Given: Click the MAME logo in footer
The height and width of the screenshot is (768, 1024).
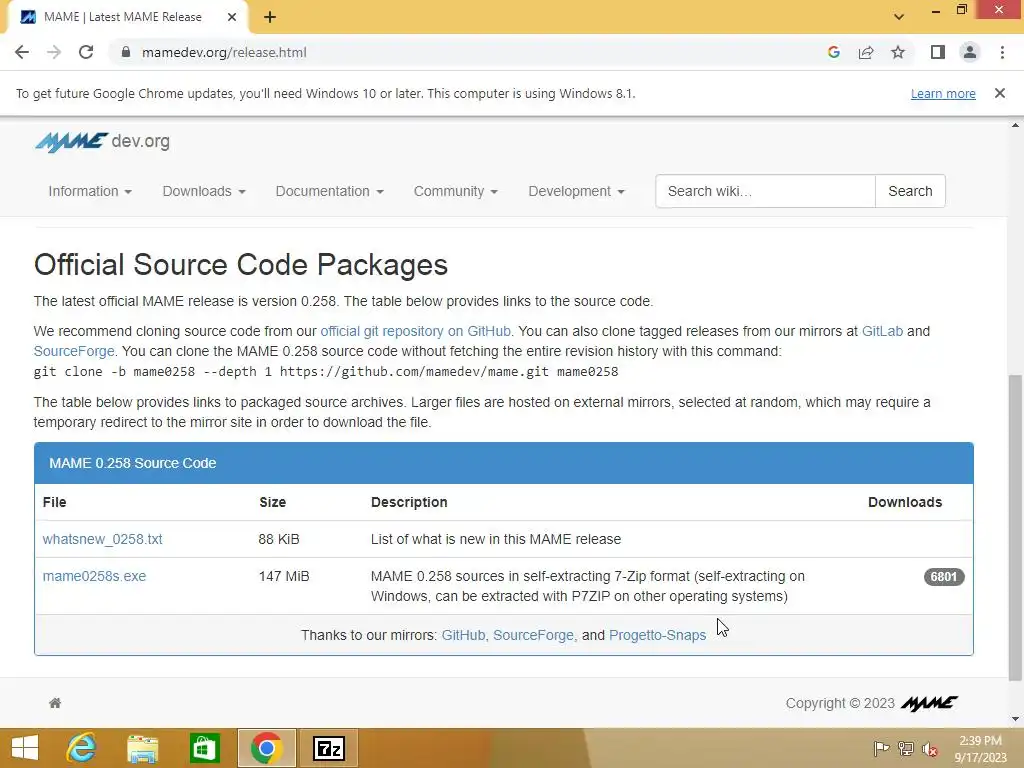Looking at the screenshot, I should 929,703.
